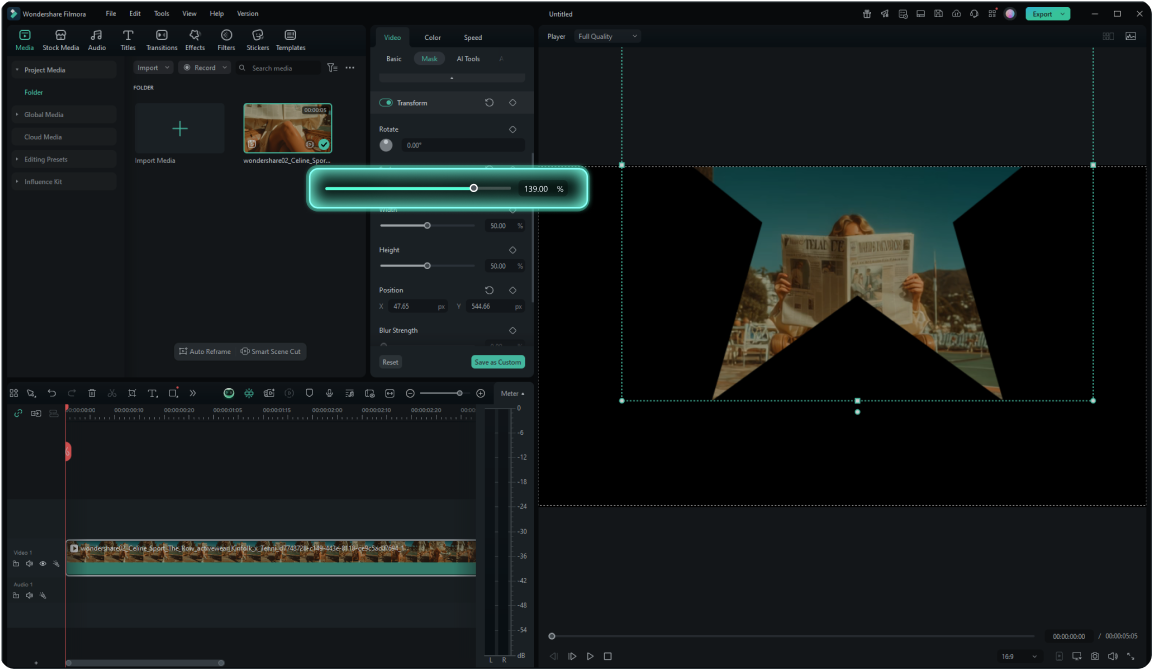This screenshot has height=669, width=1152.
Task: Open the File menu
Action: coord(111,14)
